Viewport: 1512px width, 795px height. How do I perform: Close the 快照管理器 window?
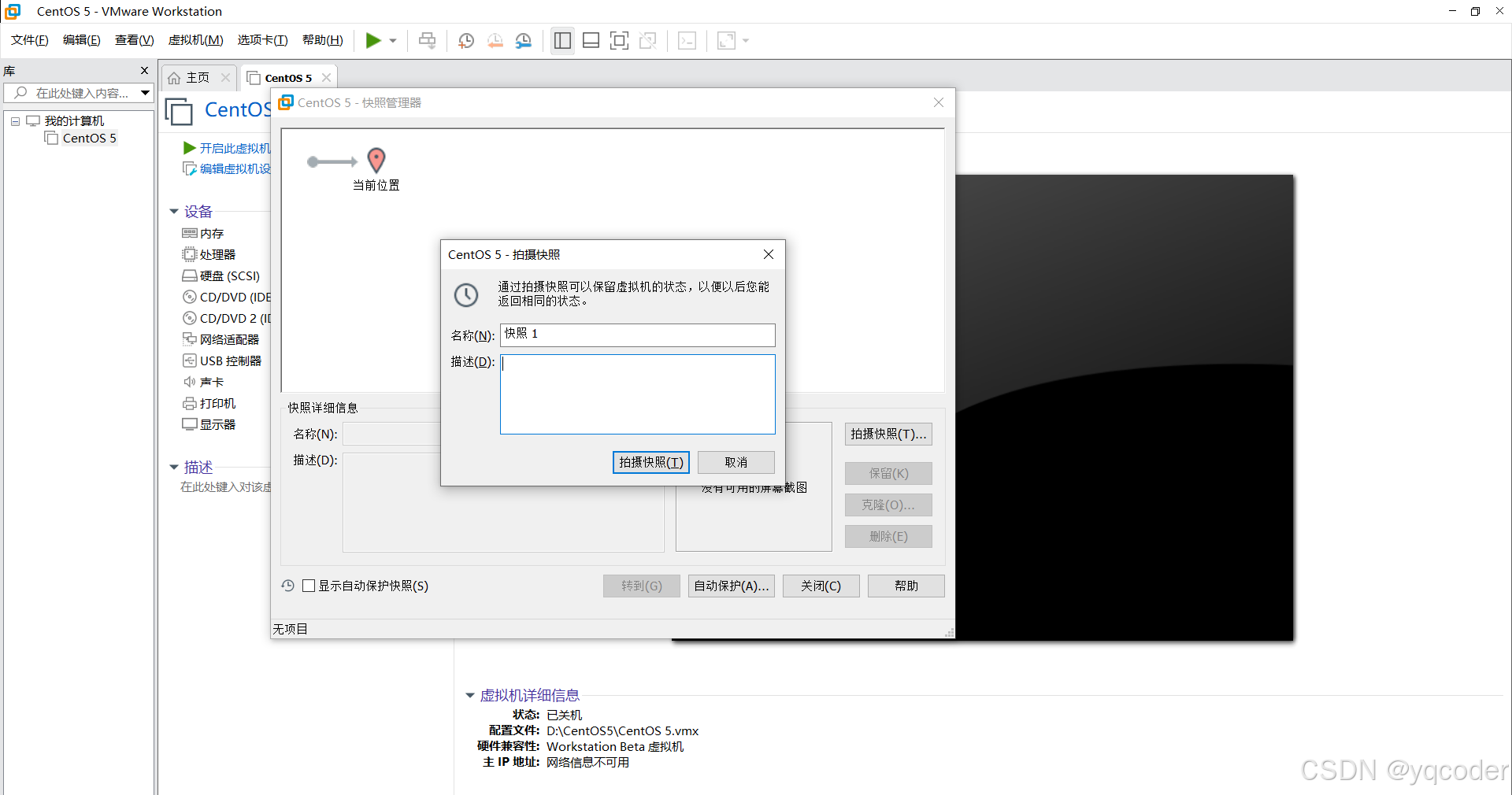pyautogui.click(x=939, y=102)
